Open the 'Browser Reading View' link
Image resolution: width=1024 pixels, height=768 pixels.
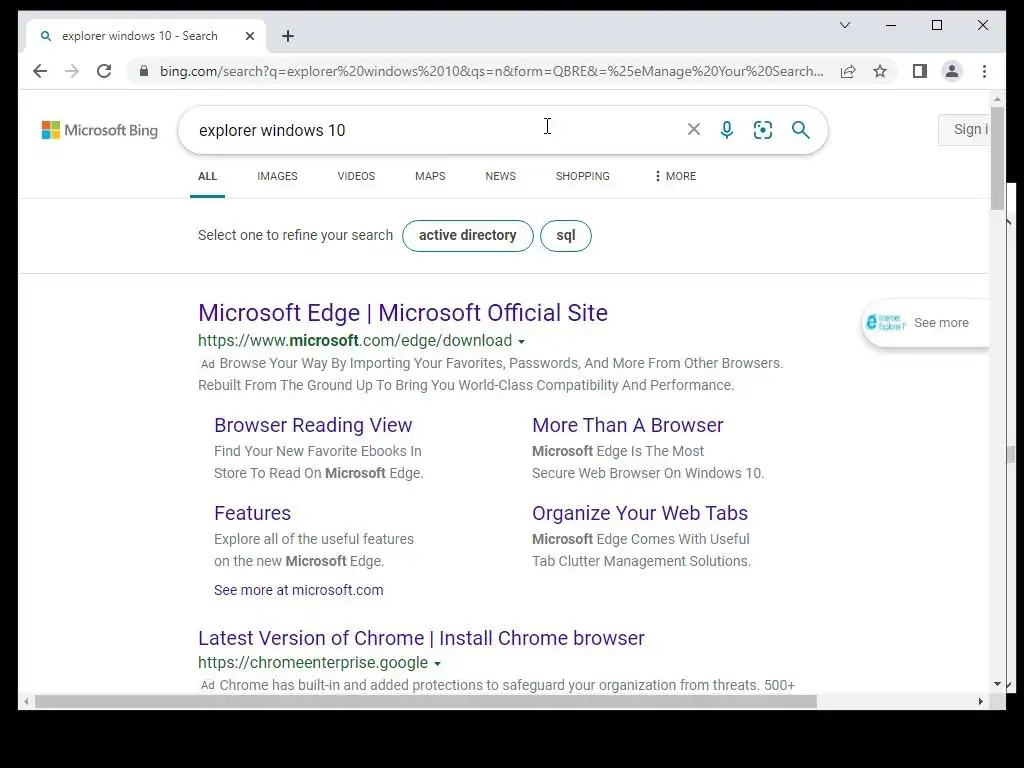click(313, 425)
